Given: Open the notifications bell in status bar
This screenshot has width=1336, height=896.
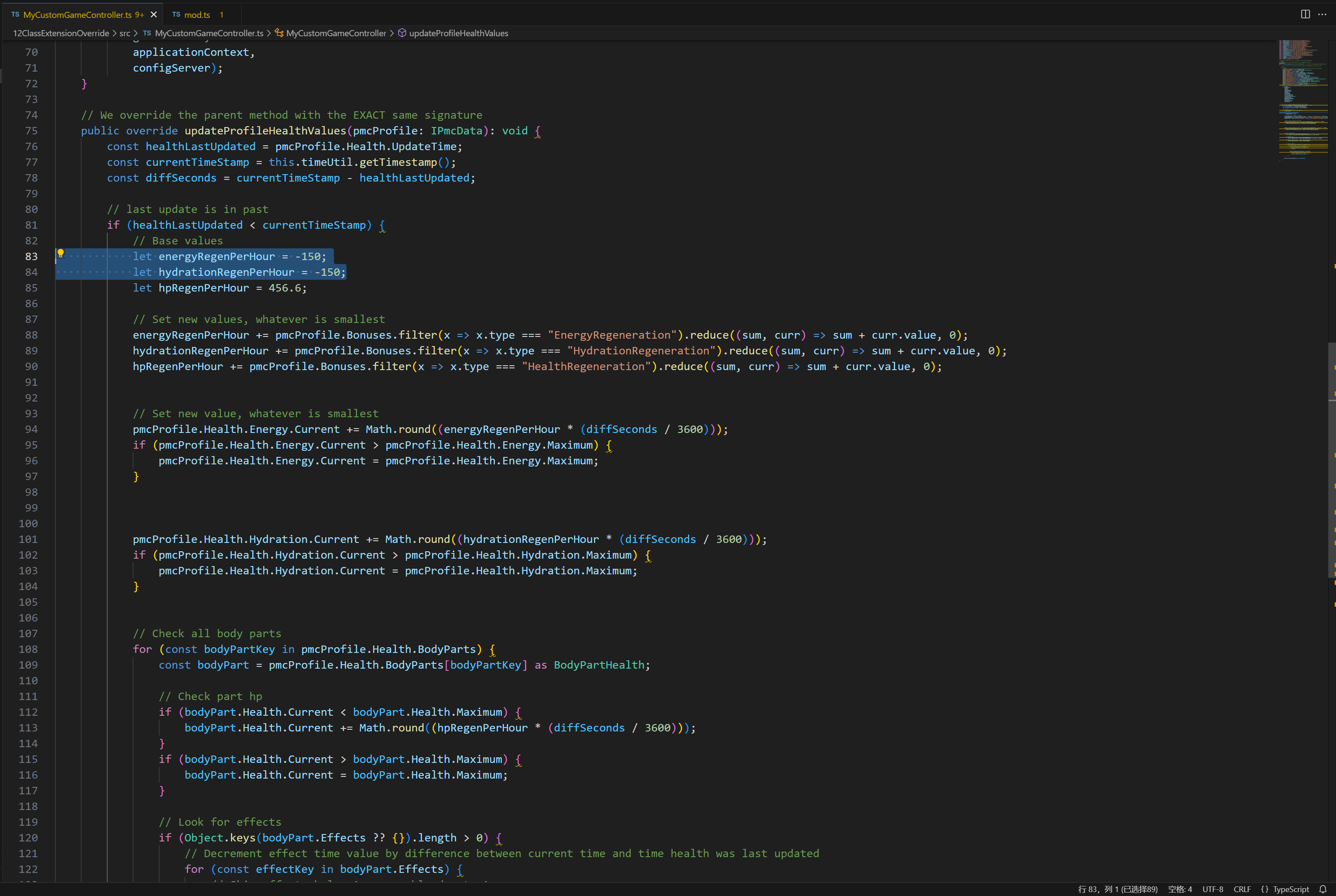Looking at the screenshot, I should tap(1322, 889).
